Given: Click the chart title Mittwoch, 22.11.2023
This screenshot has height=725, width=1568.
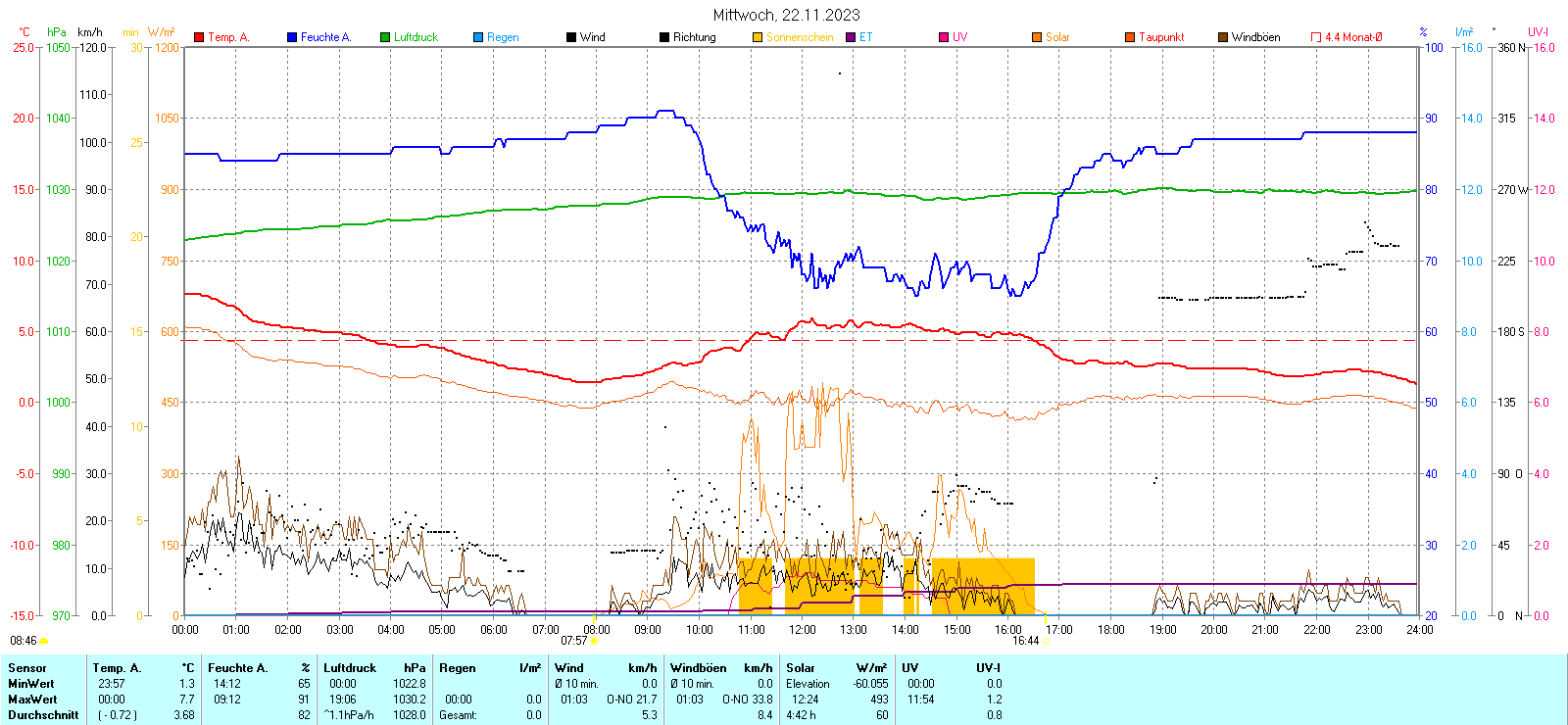Looking at the screenshot, I should [x=786, y=15].
